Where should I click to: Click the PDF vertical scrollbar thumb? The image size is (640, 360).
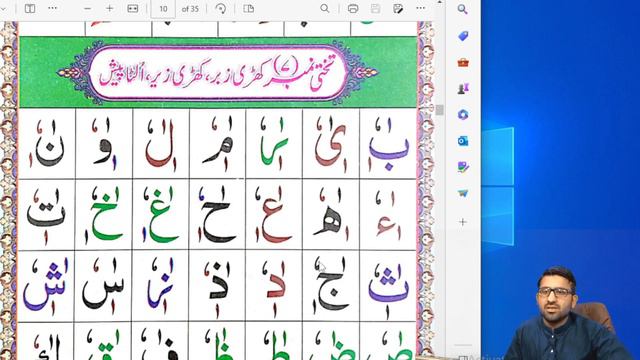coord(440,110)
